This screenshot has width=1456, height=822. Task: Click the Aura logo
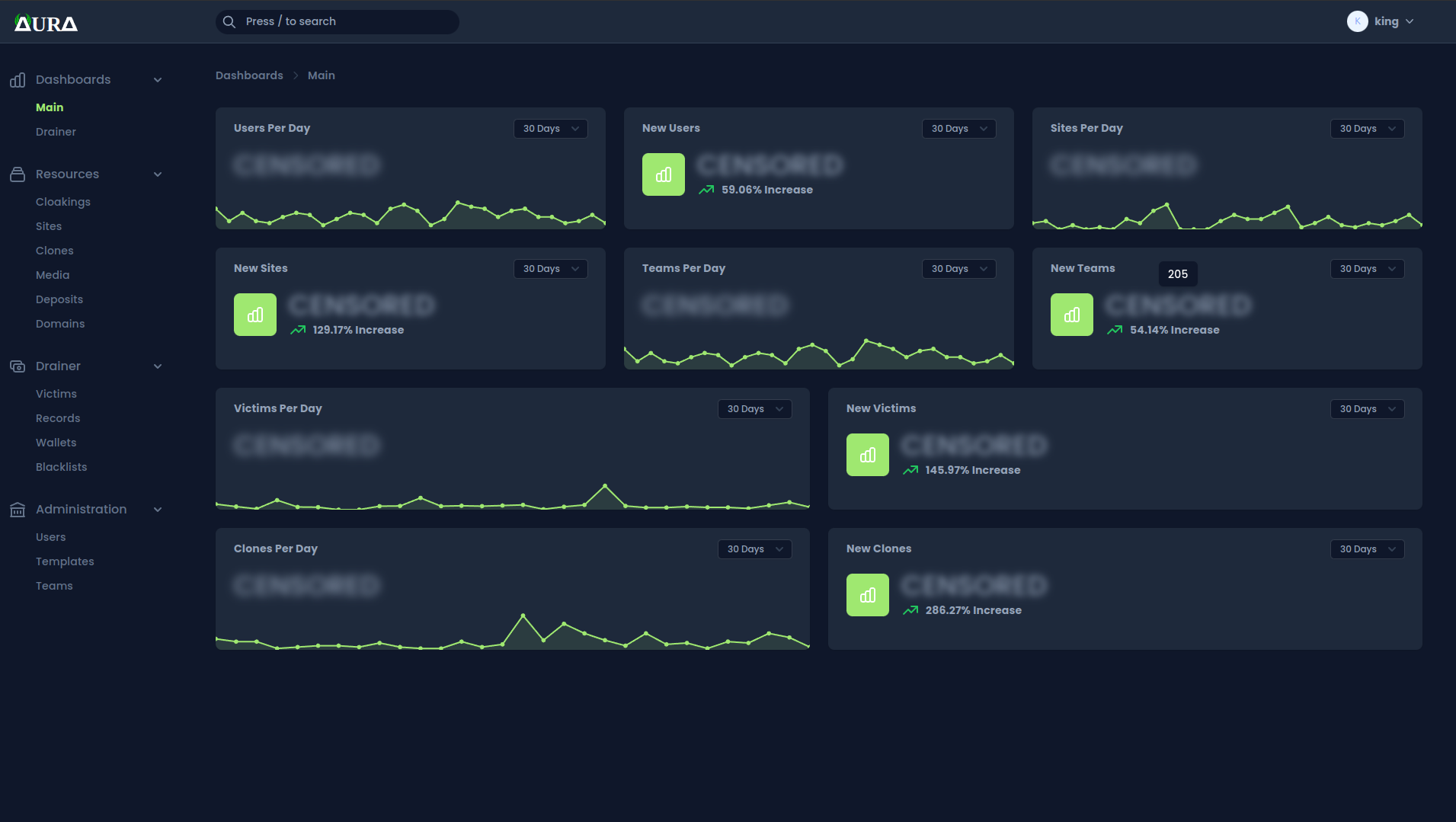coord(46,23)
